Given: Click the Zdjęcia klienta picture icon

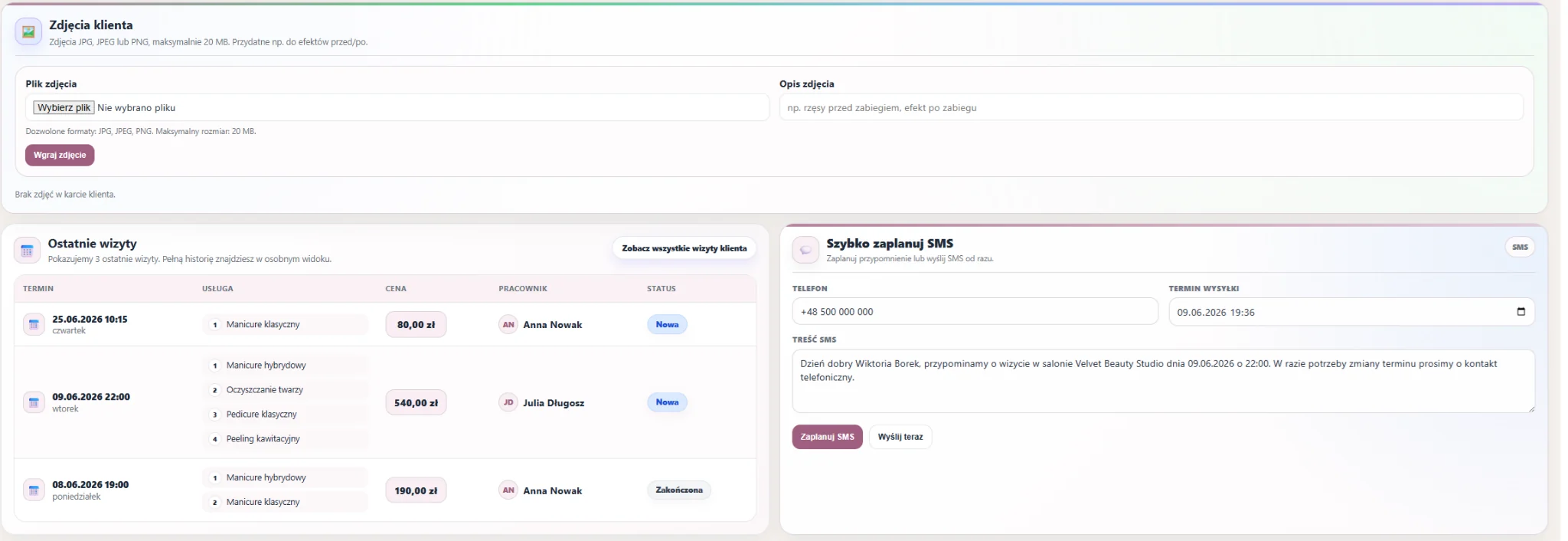Looking at the screenshot, I should (x=28, y=32).
